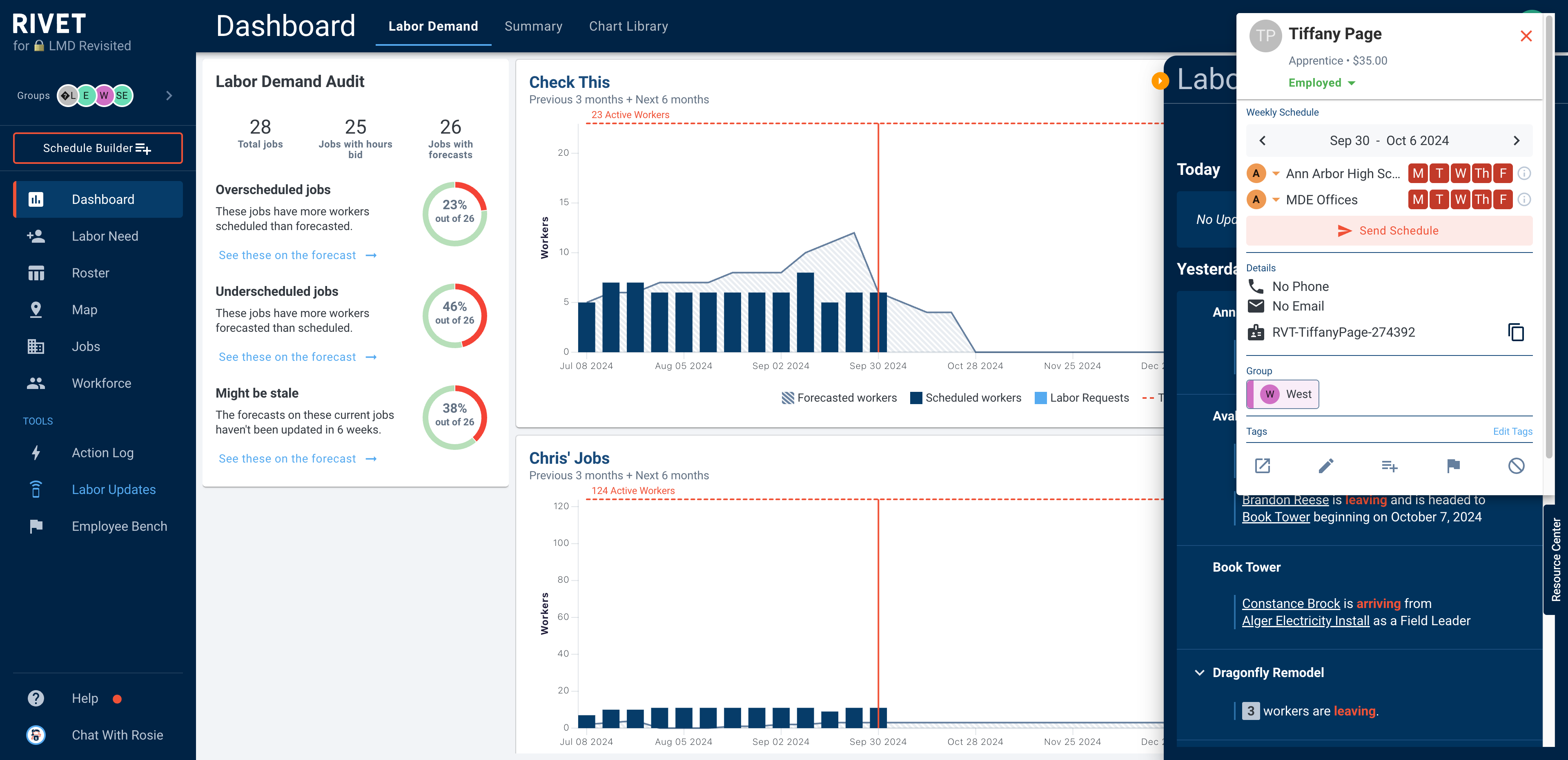This screenshot has height=760, width=1568.
Task: Toggle Tuesday for Ann Arbor High School
Action: (1439, 174)
